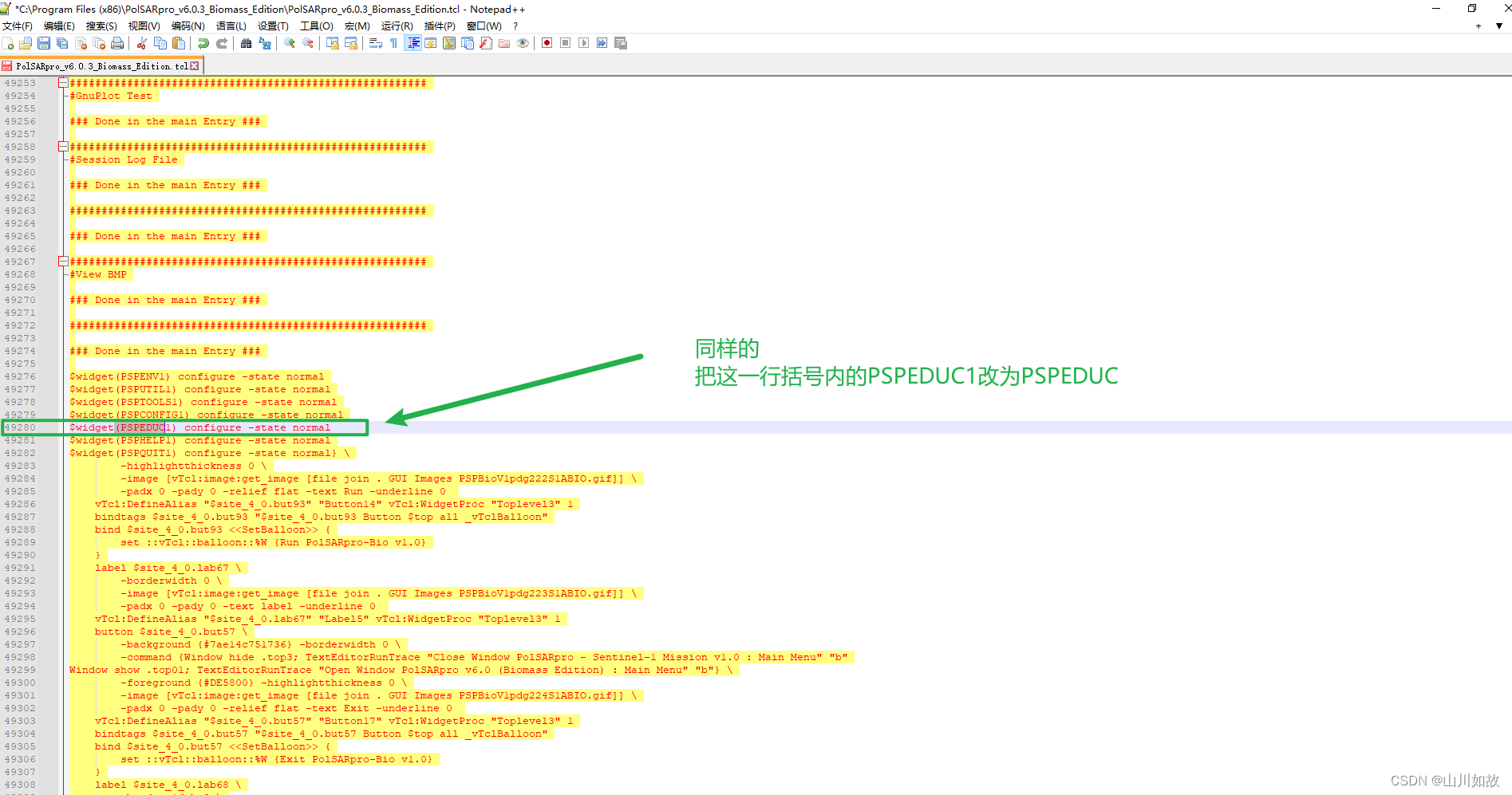1512x795 pixels.
Task: Toggle word wrap in the toolbar
Action: coord(376,43)
